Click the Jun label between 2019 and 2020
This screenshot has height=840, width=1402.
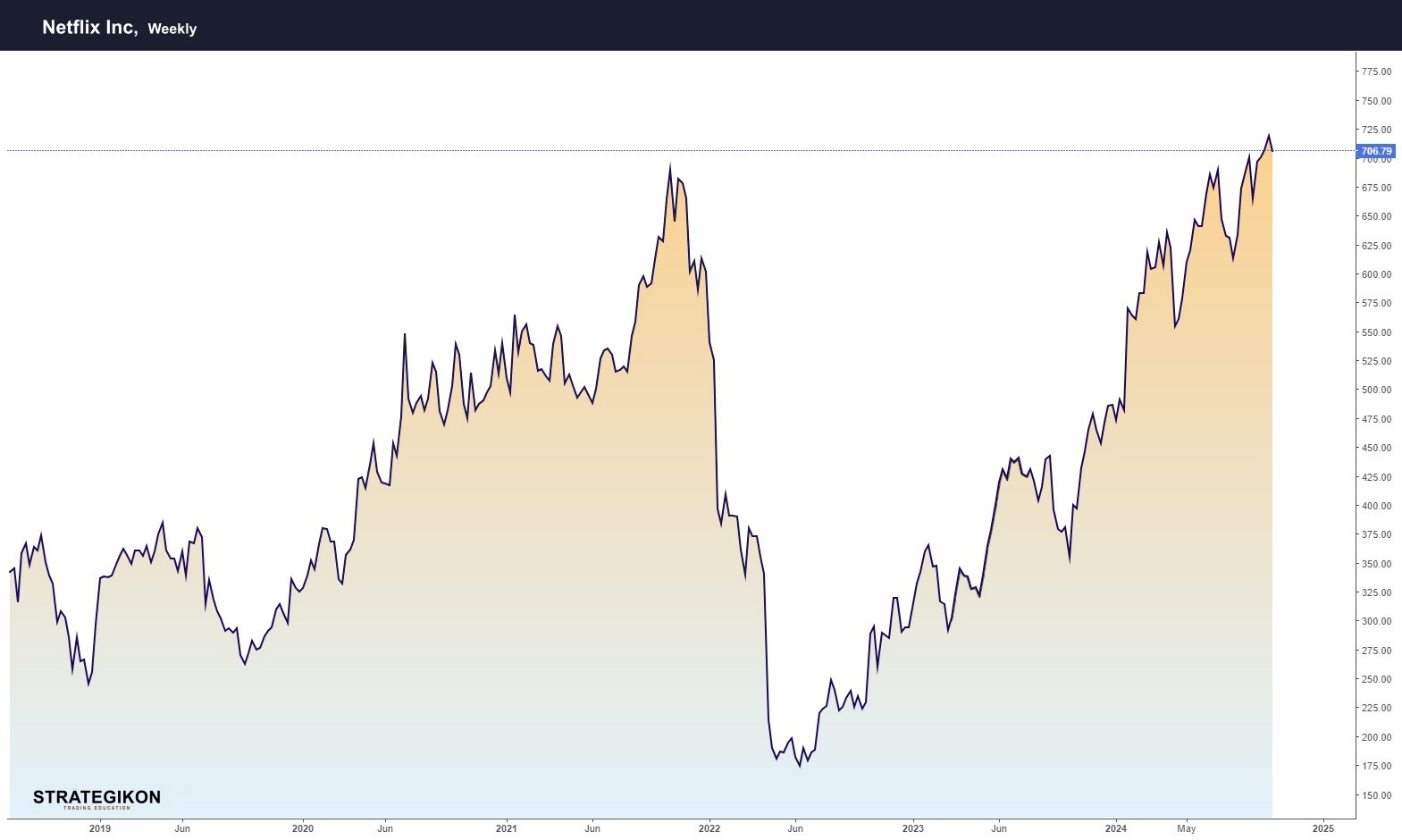tap(182, 828)
